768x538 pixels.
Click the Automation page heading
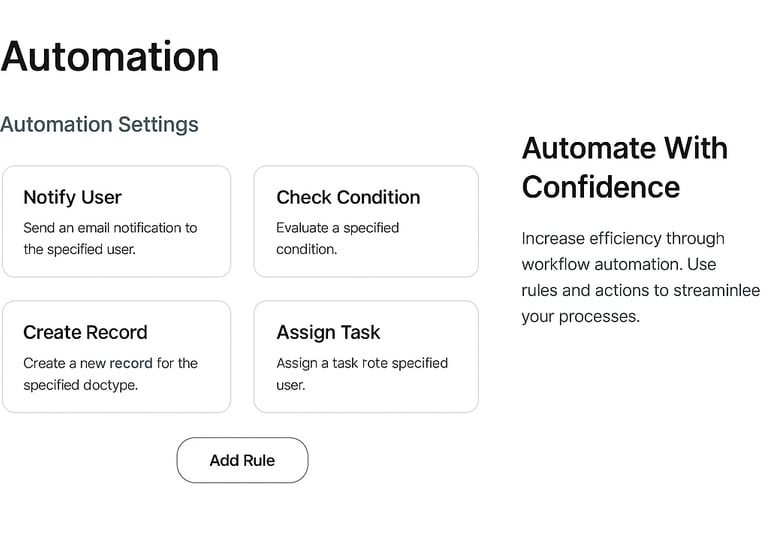[110, 56]
